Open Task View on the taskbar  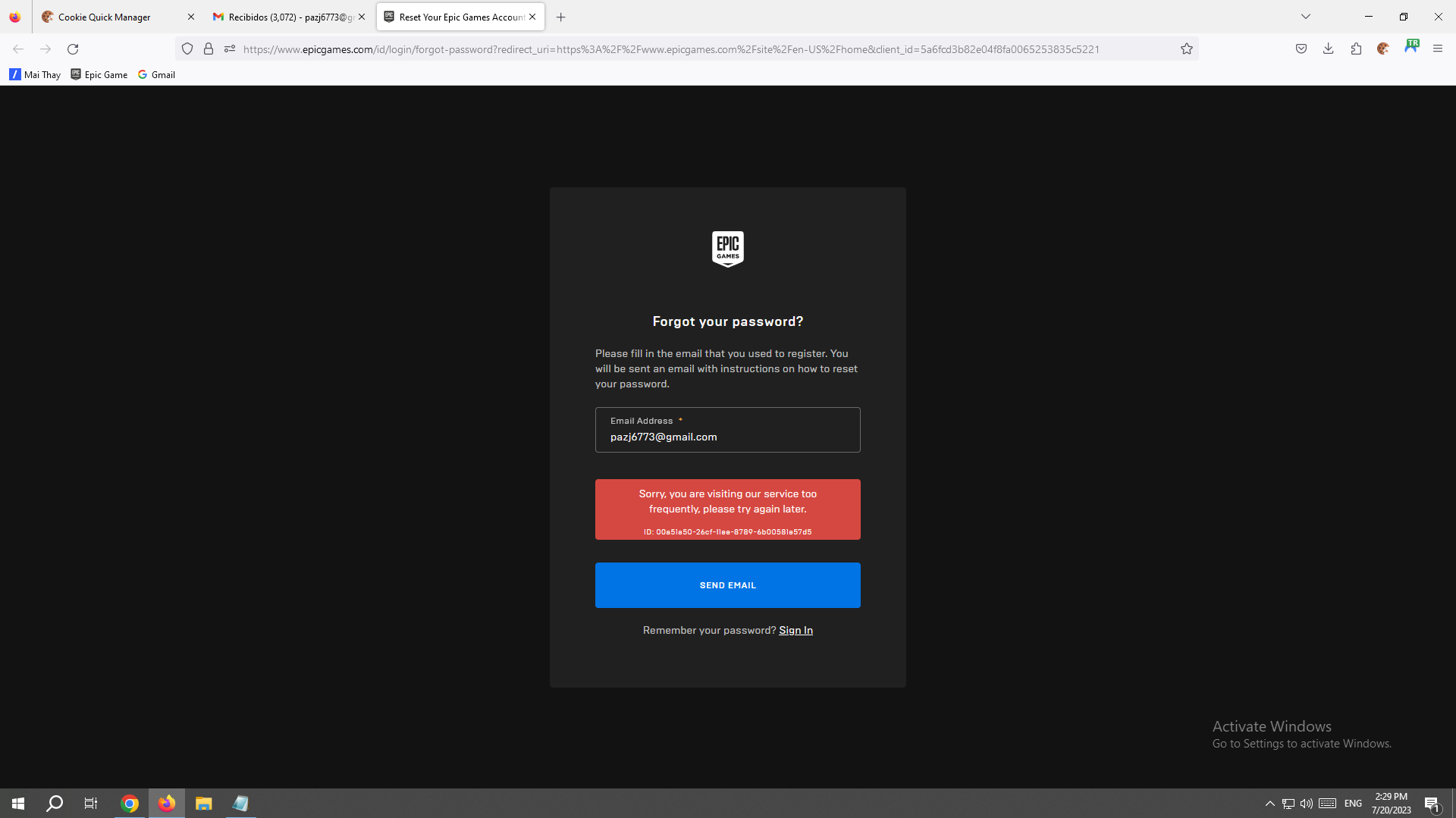[x=91, y=804]
